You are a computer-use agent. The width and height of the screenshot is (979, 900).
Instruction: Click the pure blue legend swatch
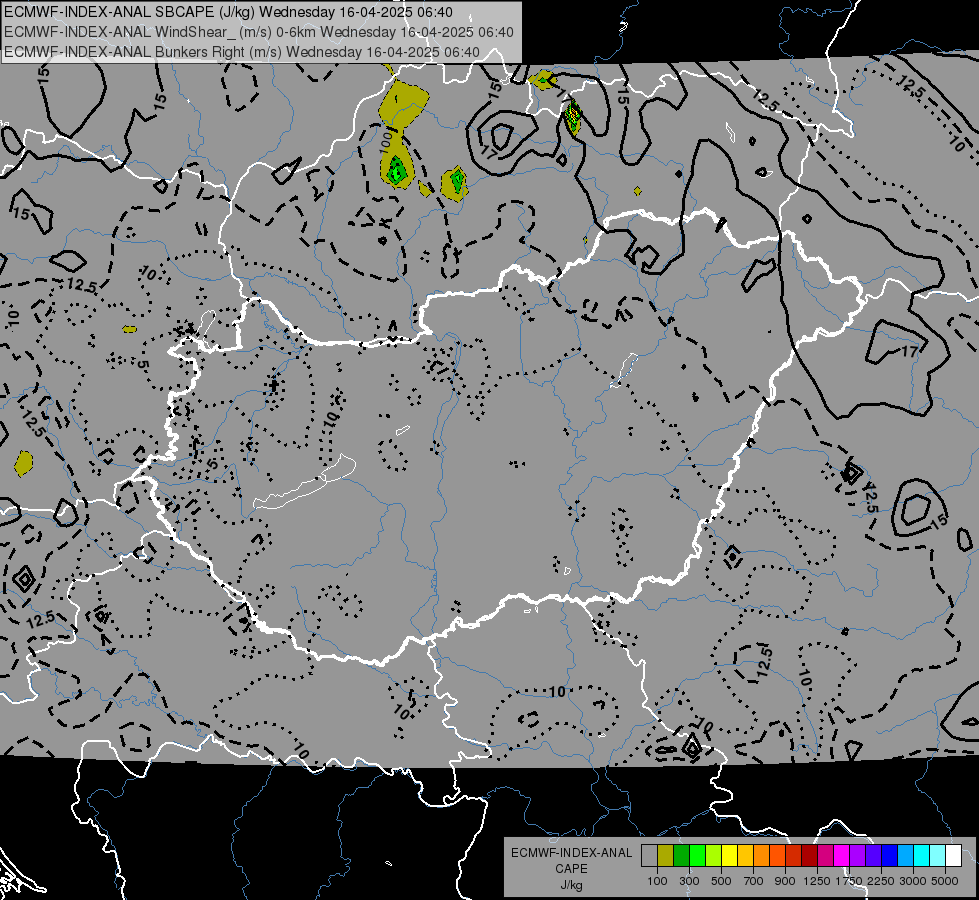click(890, 856)
